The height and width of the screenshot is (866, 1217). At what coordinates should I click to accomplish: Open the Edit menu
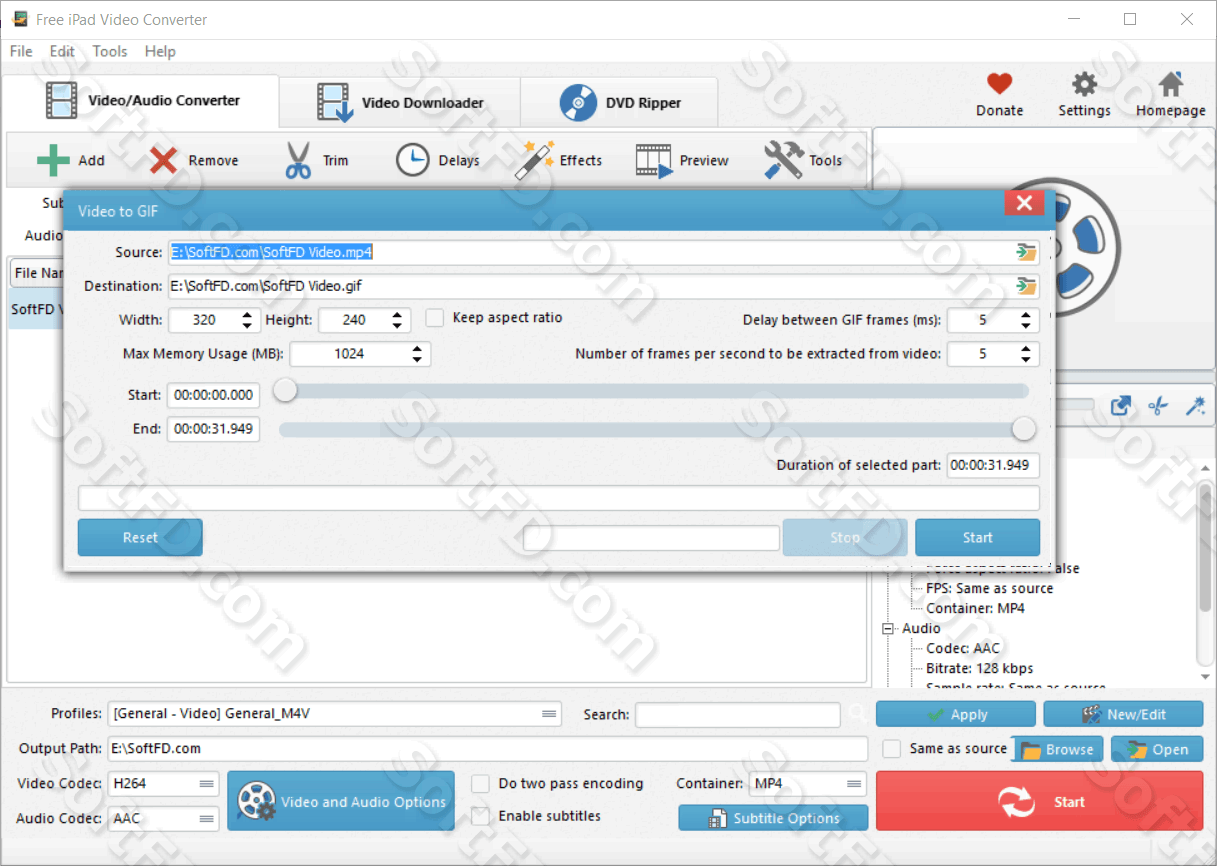pyautogui.click(x=62, y=51)
